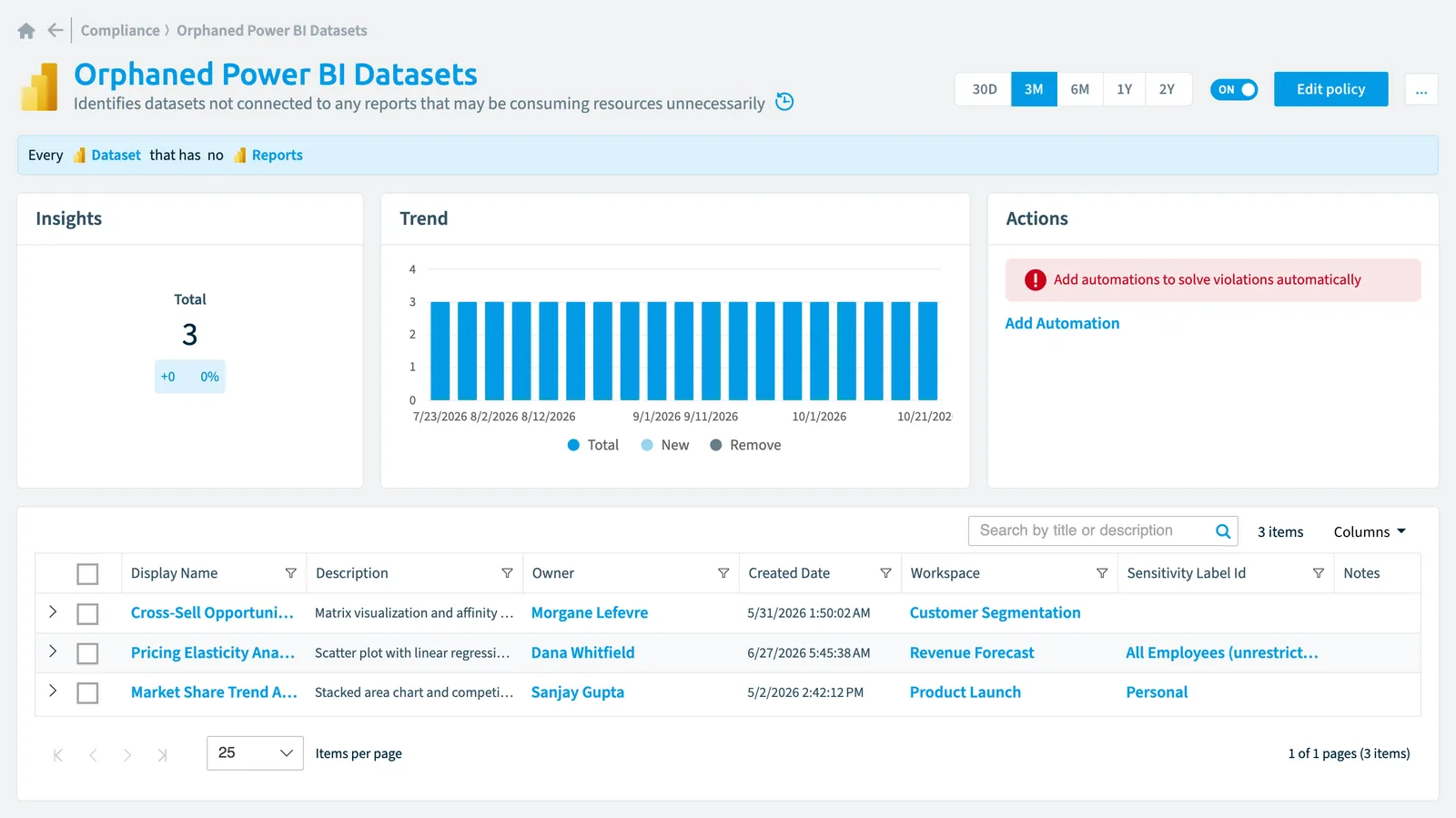Open the Product Launch workspace
The height and width of the screenshot is (818, 1456).
click(x=966, y=692)
